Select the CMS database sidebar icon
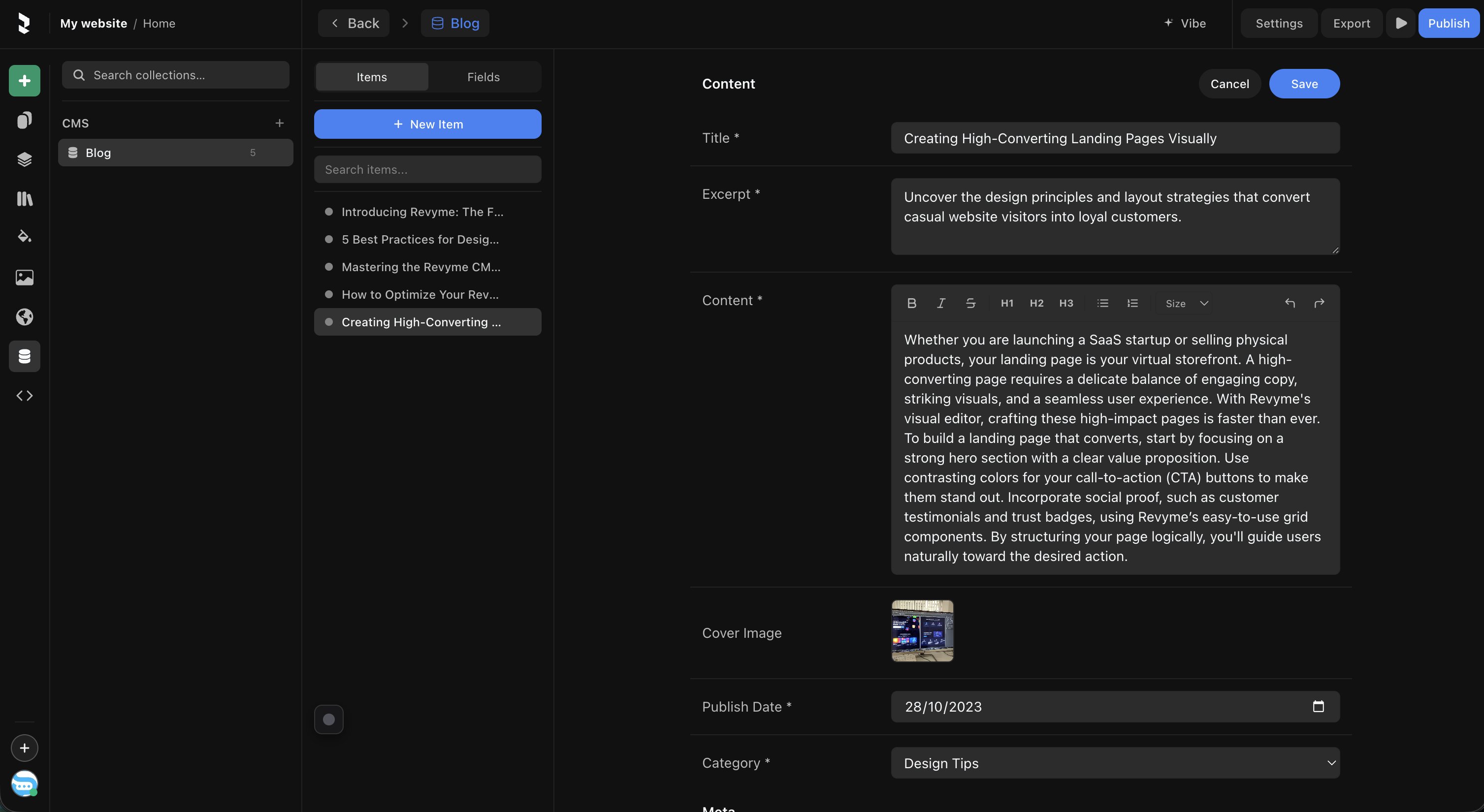The width and height of the screenshot is (1484, 812). [24, 356]
